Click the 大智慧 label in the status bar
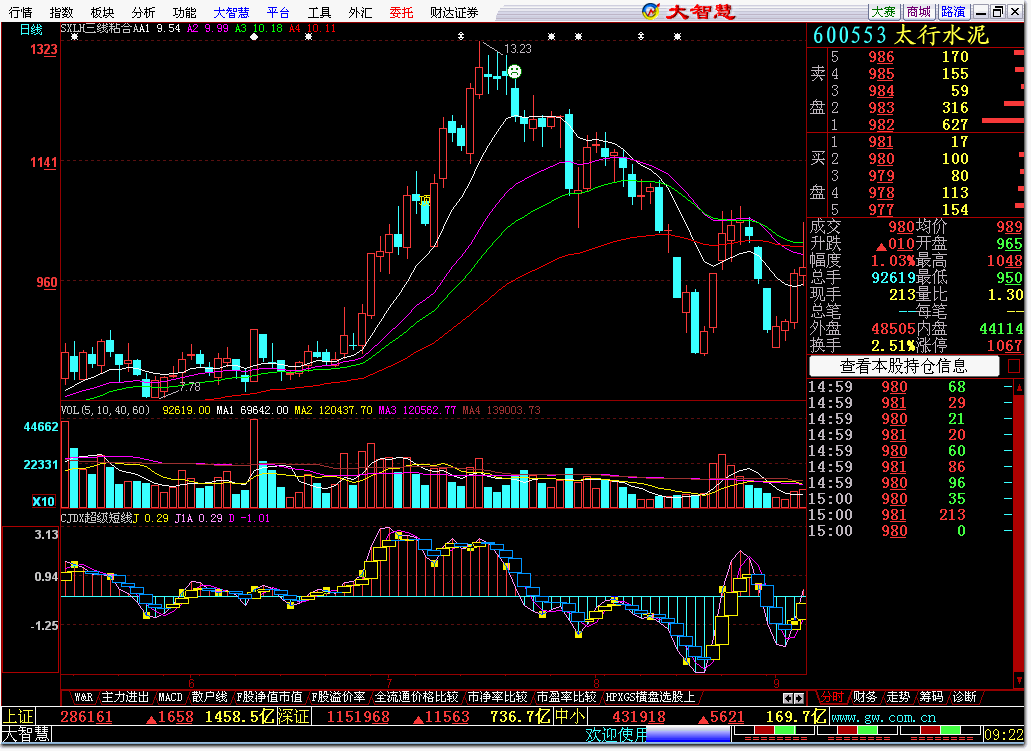 click(26, 734)
